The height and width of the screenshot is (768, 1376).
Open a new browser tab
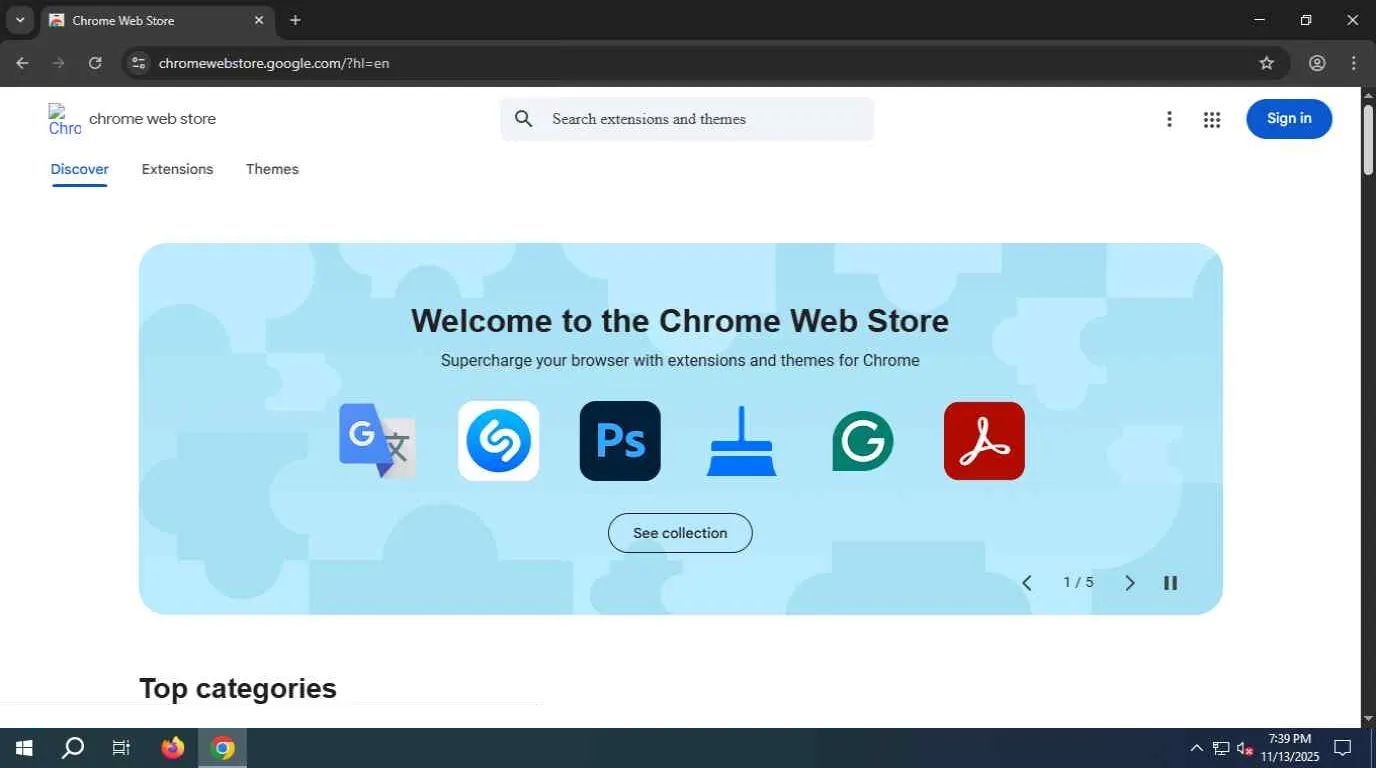point(295,20)
